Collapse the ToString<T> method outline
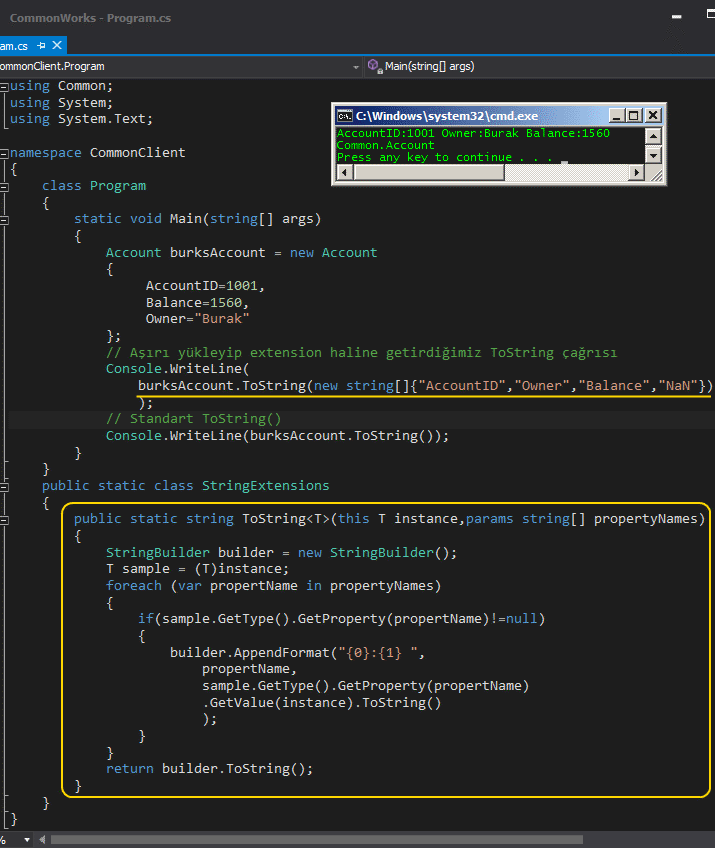Image resolution: width=715 pixels, height=848 pixels. (x=4, y=519)
